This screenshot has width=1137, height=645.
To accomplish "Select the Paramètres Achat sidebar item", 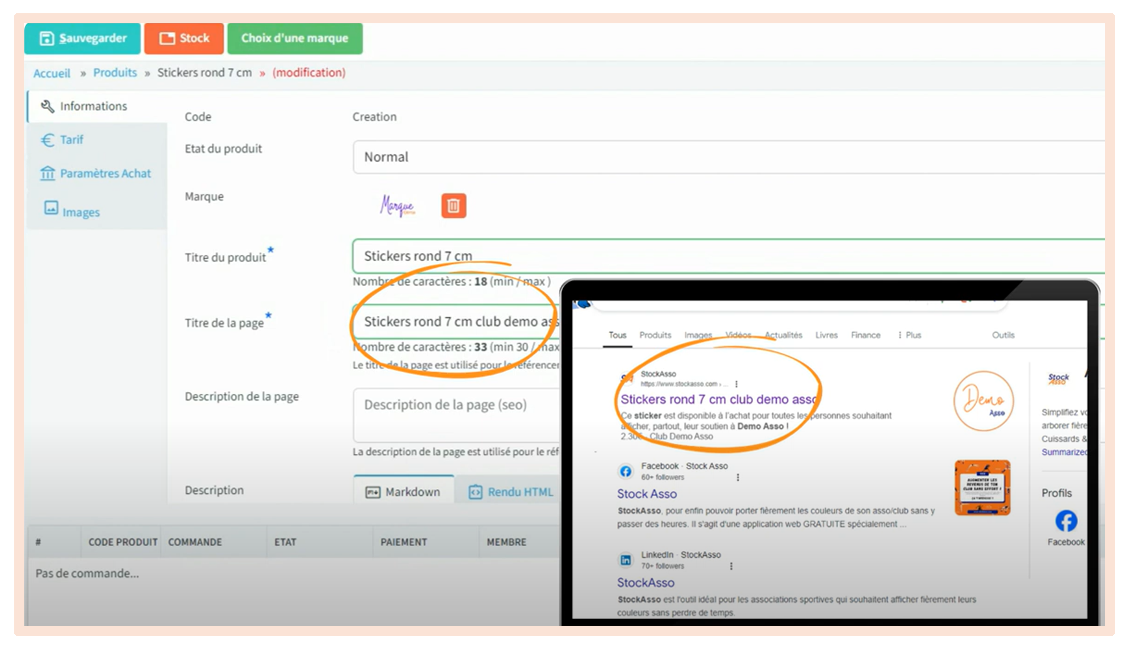I will 105,174.
